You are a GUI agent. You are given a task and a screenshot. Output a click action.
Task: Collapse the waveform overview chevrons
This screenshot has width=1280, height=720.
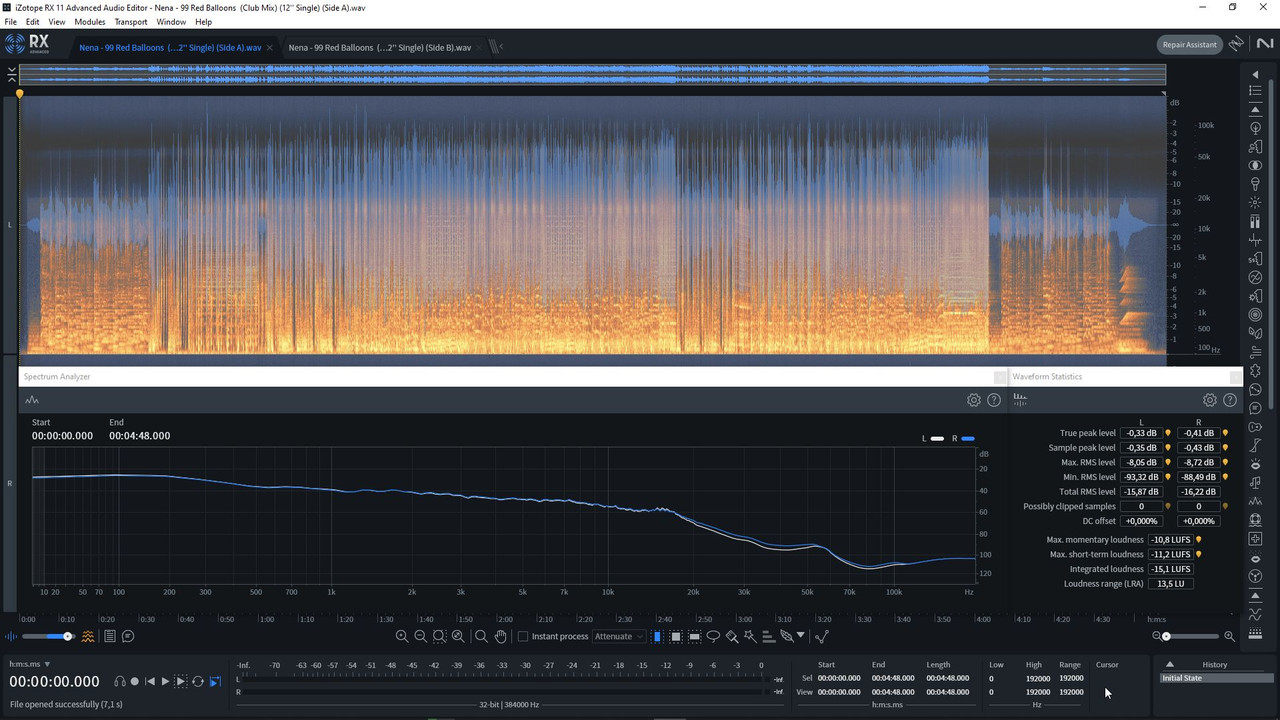click(x=11, y=74)
